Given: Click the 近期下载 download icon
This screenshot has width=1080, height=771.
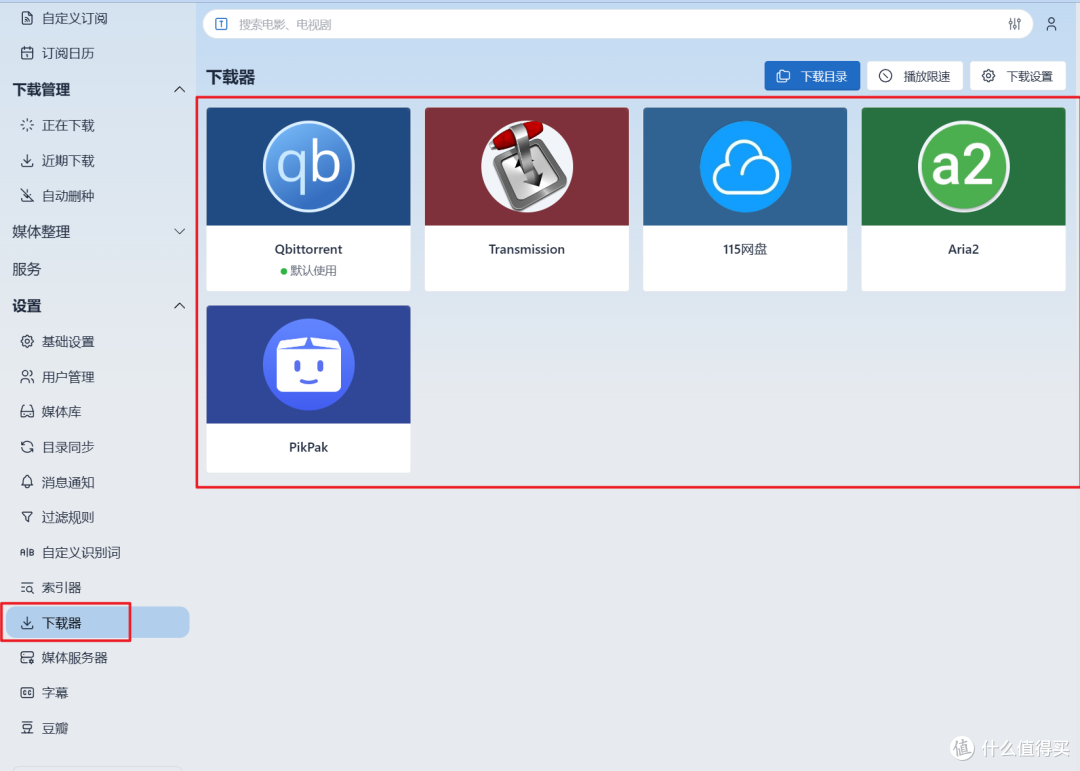Looking at the screenshot, I should tap(27, 161).
